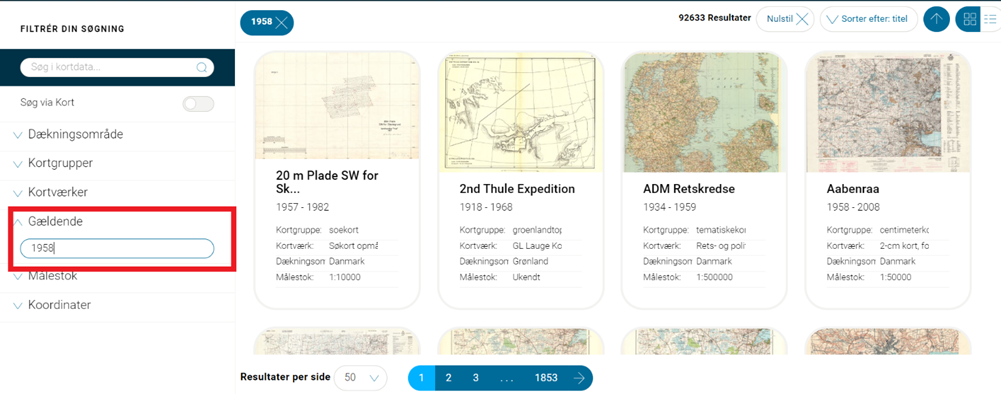Remove the 1958 filter chip
This screenshot has height=394, width=1001.
click(x=282, y=22)
